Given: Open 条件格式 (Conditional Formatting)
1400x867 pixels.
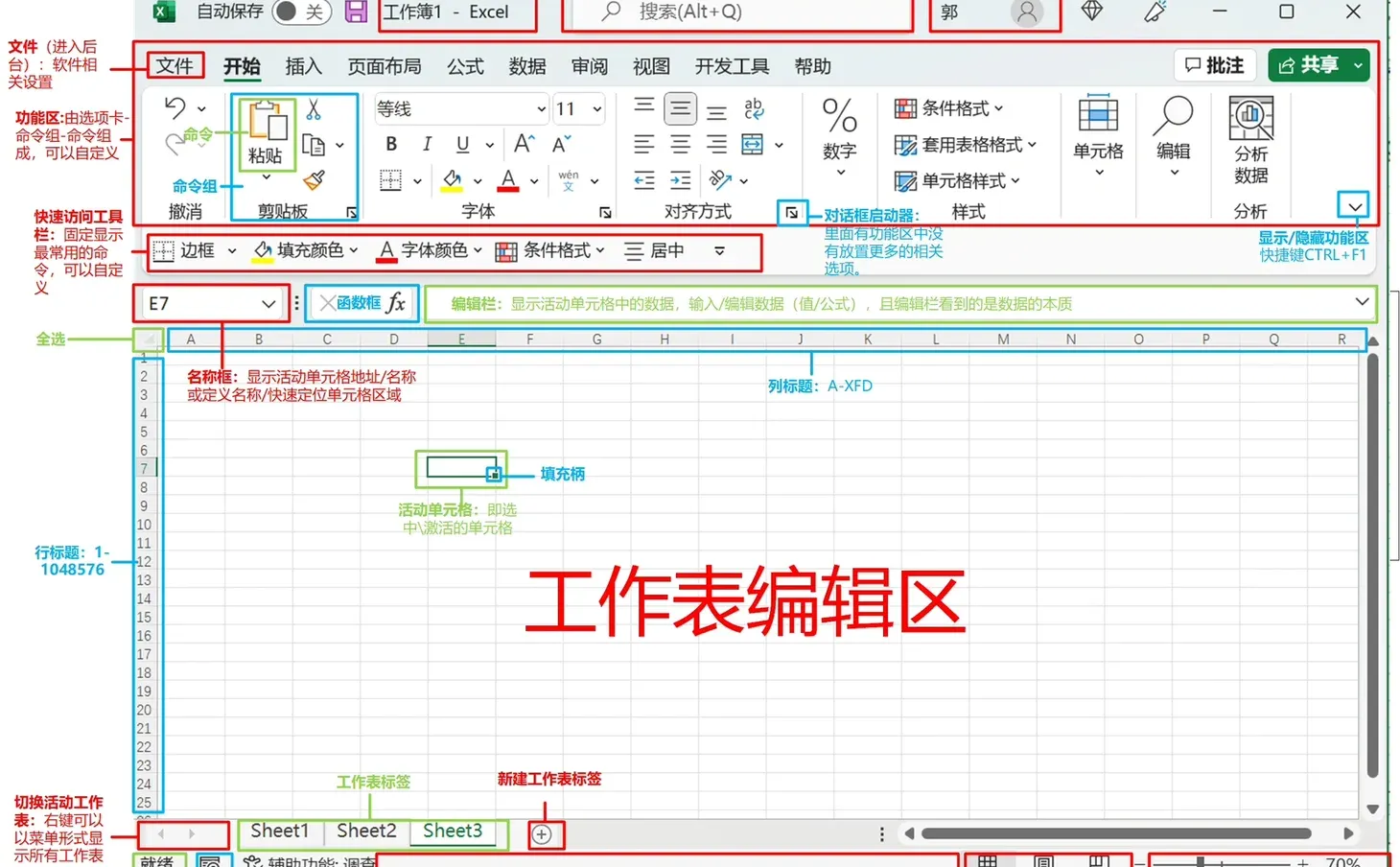Looking at the screenshot, I should point(949,108).
